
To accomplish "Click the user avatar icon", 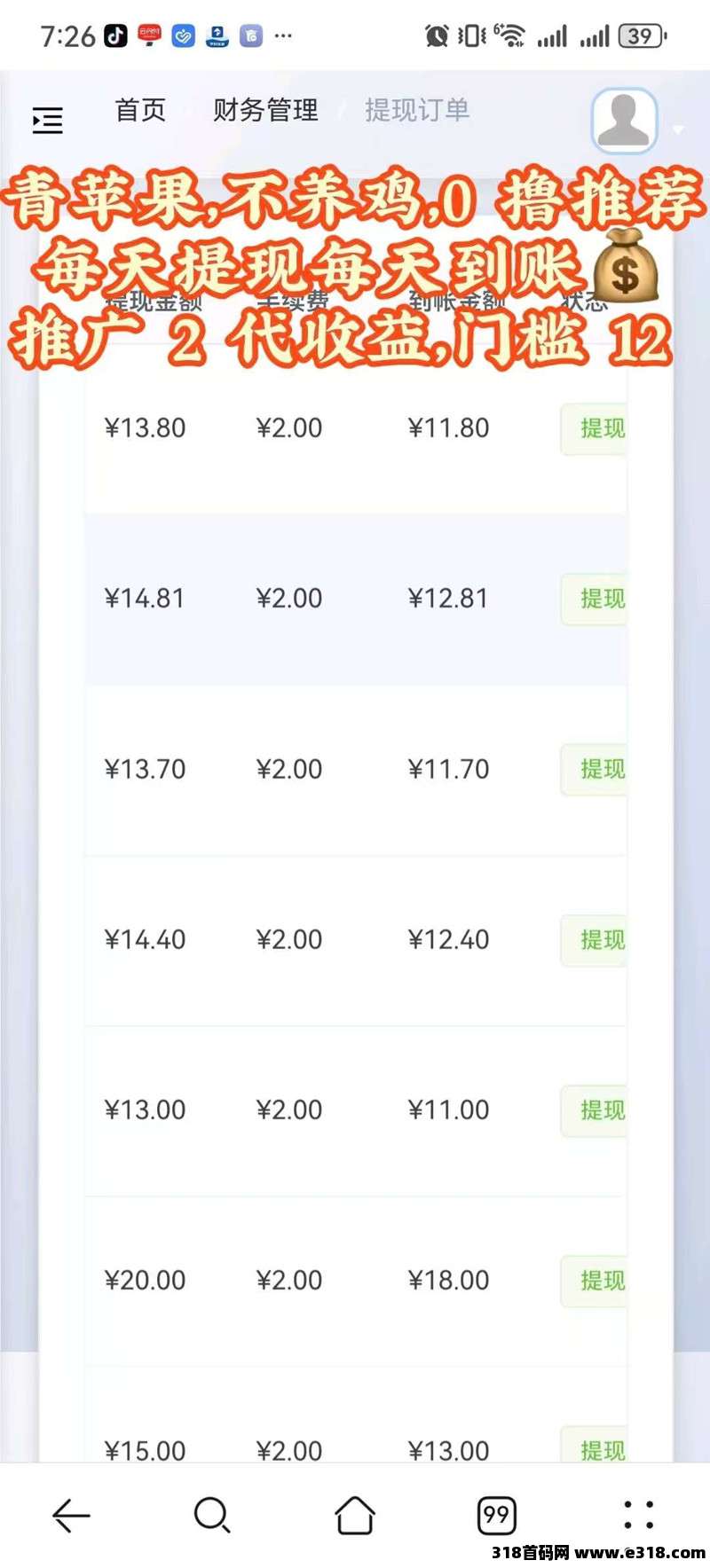I will [624, 120].
